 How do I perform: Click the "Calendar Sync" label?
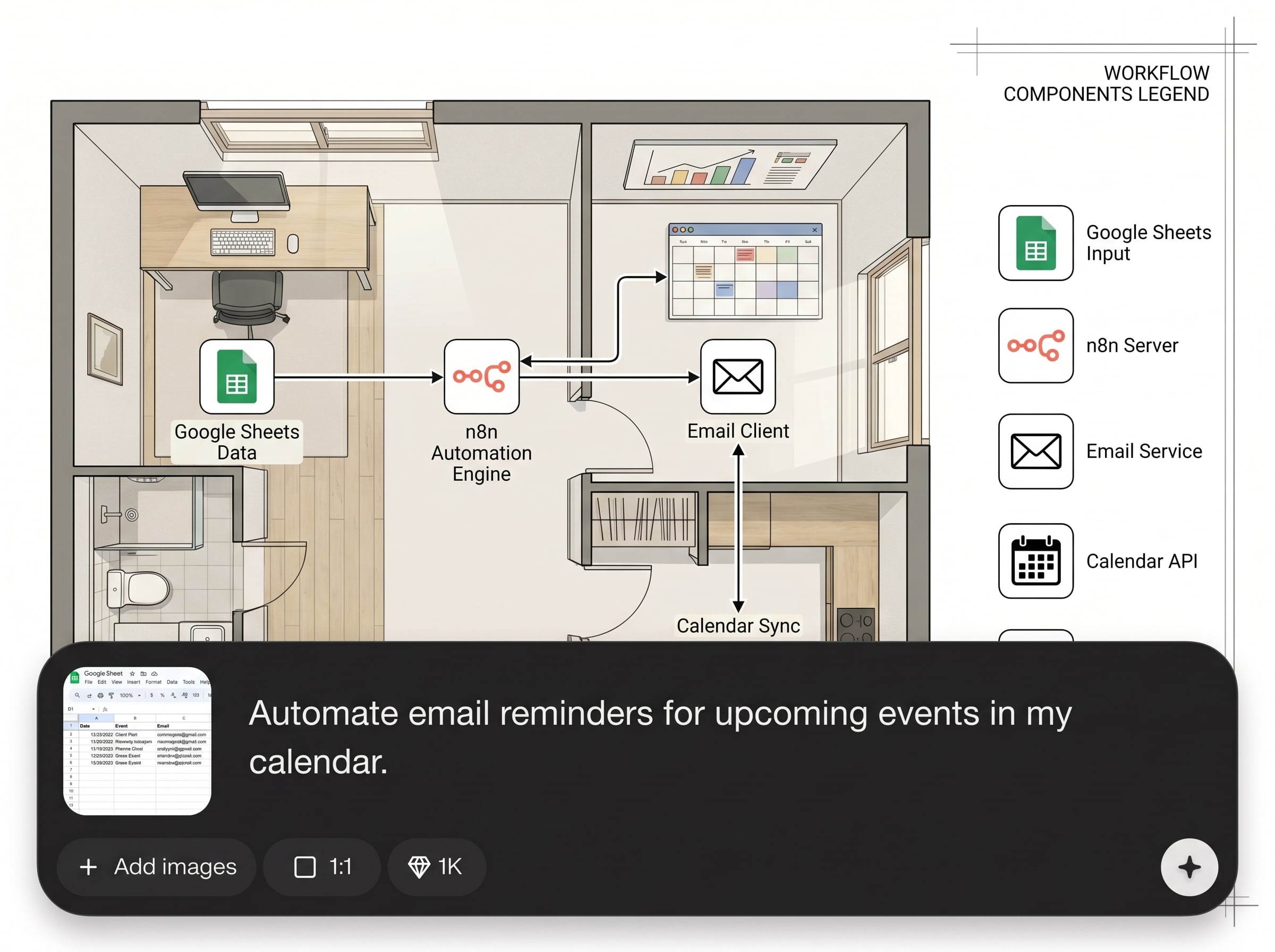[738, 625]
